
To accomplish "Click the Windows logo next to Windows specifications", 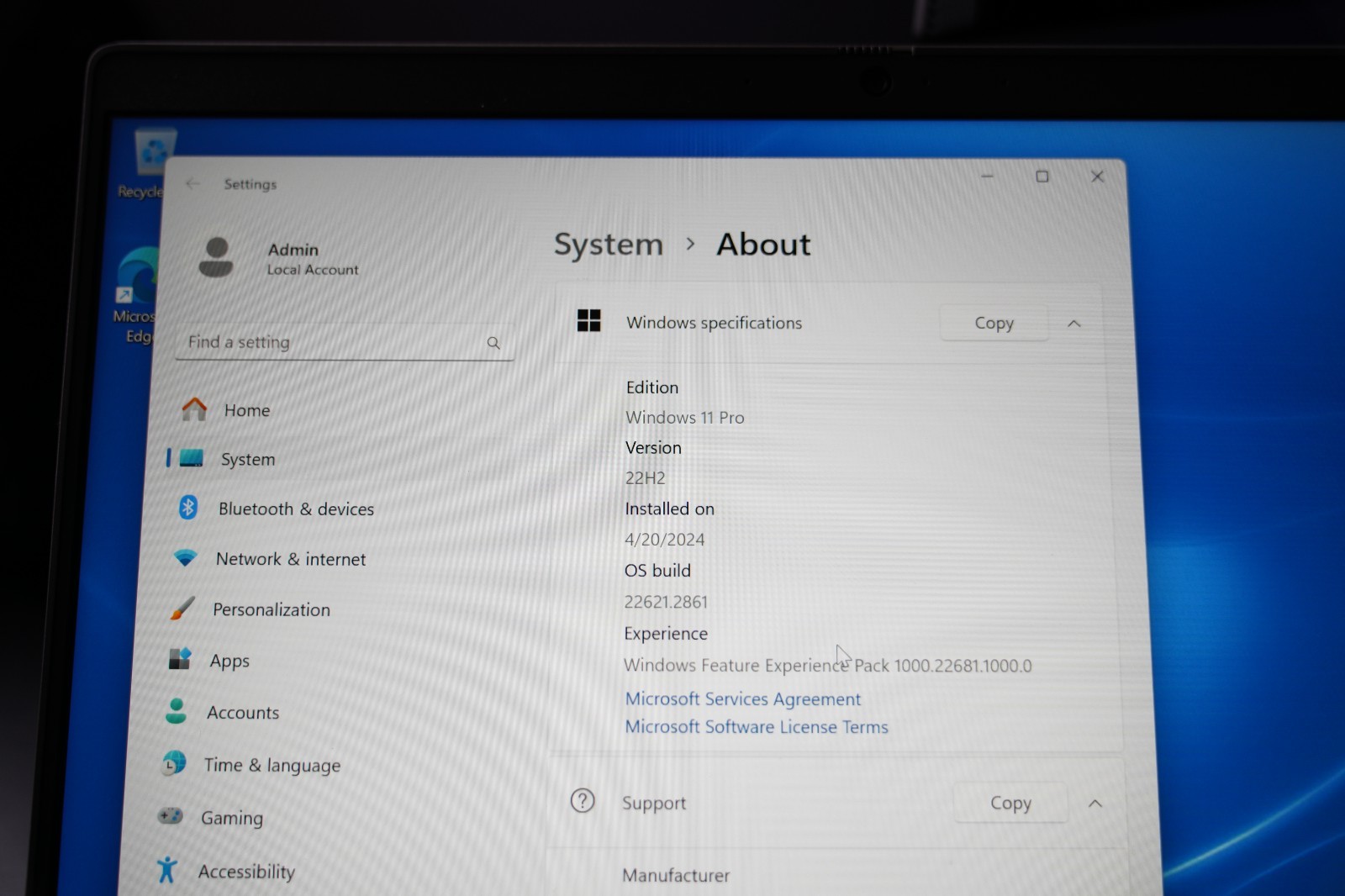I will (589, 320).
